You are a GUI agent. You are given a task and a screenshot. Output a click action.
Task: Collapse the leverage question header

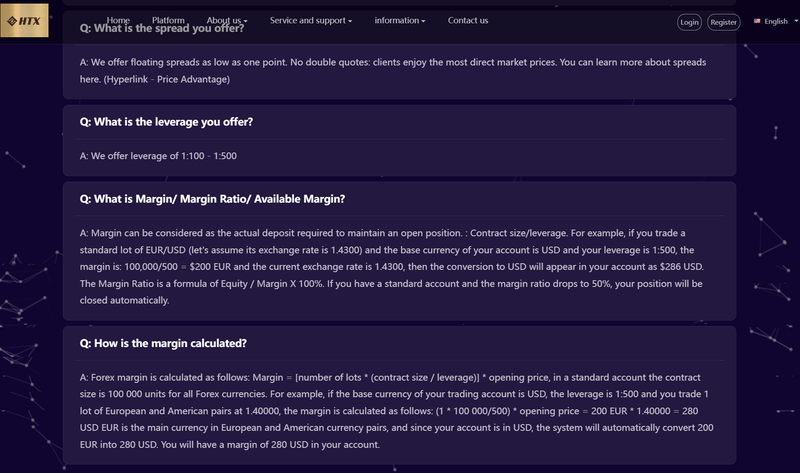click(166, 122)
